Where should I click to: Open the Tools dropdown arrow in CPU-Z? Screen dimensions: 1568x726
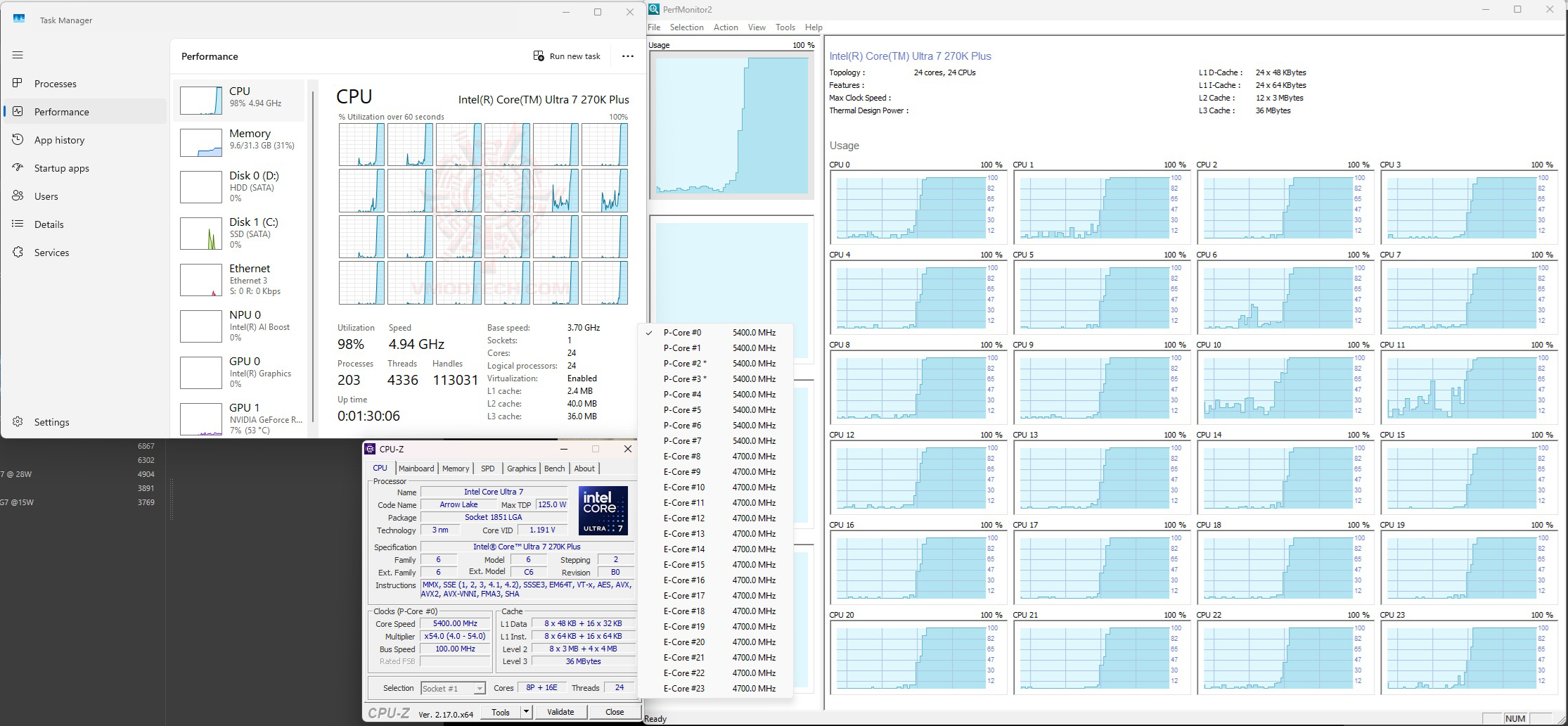click(525, 712)
